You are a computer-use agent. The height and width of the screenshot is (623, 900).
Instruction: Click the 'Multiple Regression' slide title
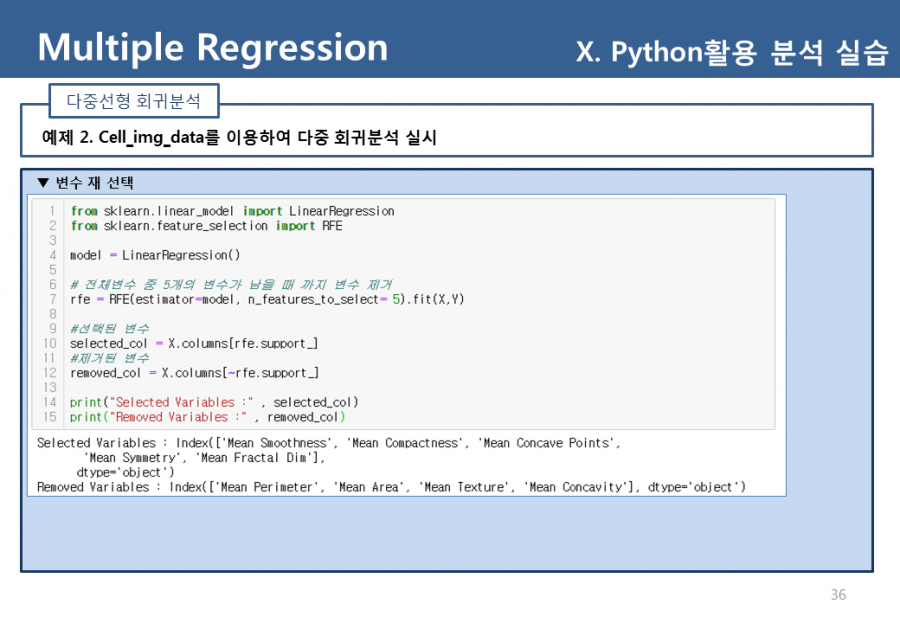click(212, 48)
